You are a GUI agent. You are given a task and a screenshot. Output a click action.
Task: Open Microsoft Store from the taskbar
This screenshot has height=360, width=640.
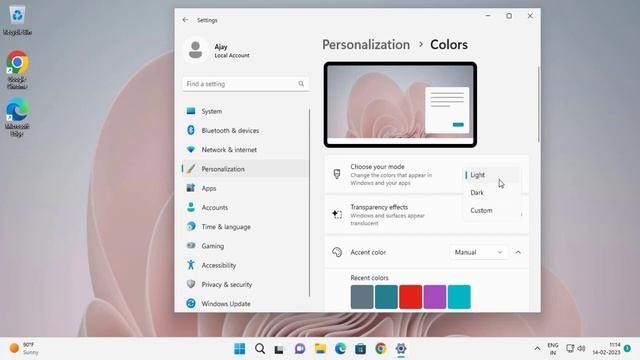[x=360, y=349]
